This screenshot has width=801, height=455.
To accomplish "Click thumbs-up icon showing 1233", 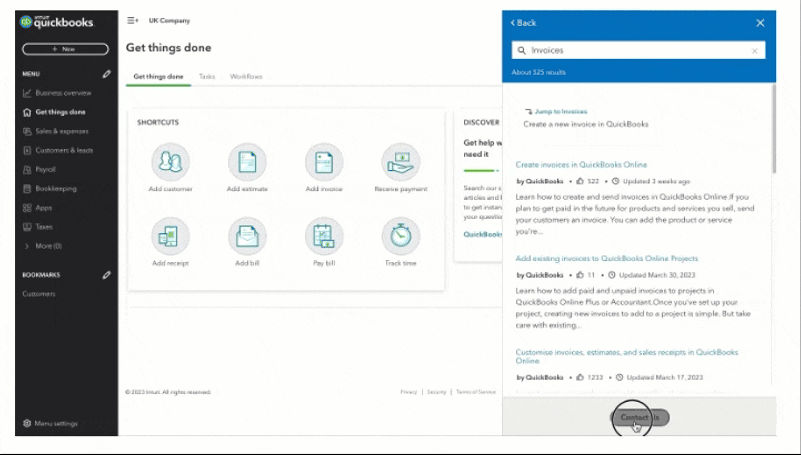I will click(580, 377).
